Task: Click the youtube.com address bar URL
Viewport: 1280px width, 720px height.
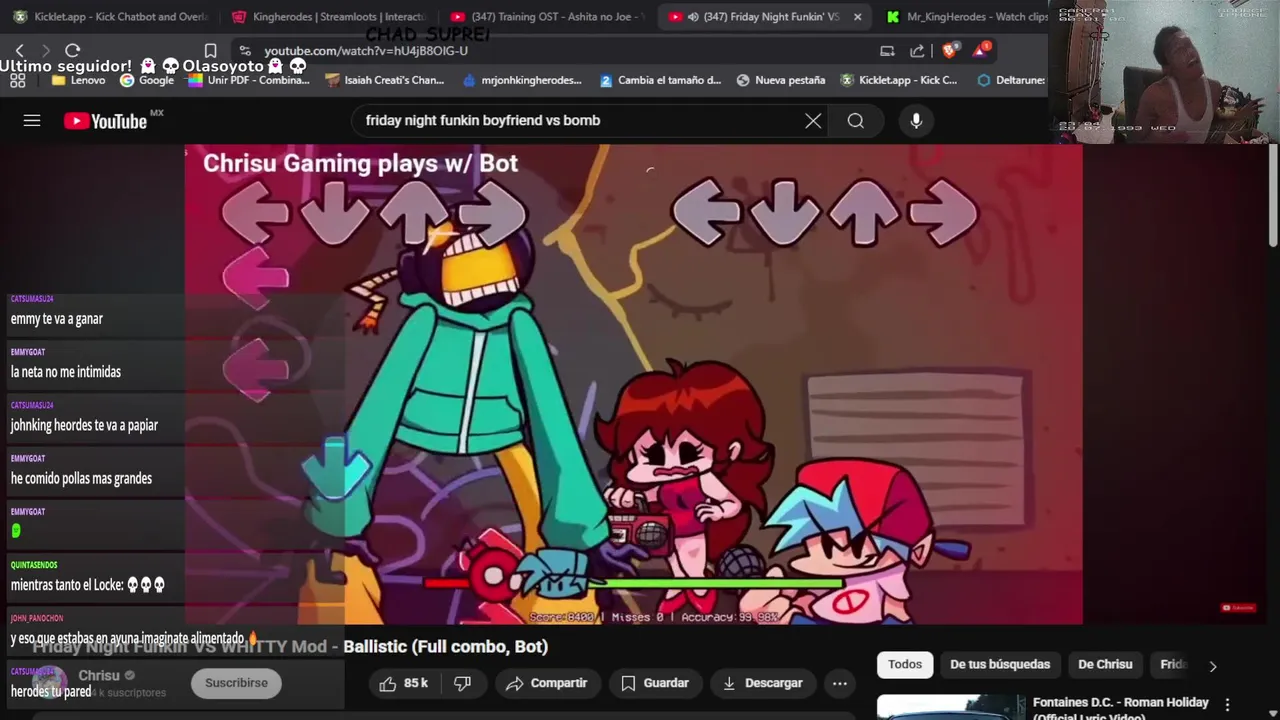Action: point(366,51)
